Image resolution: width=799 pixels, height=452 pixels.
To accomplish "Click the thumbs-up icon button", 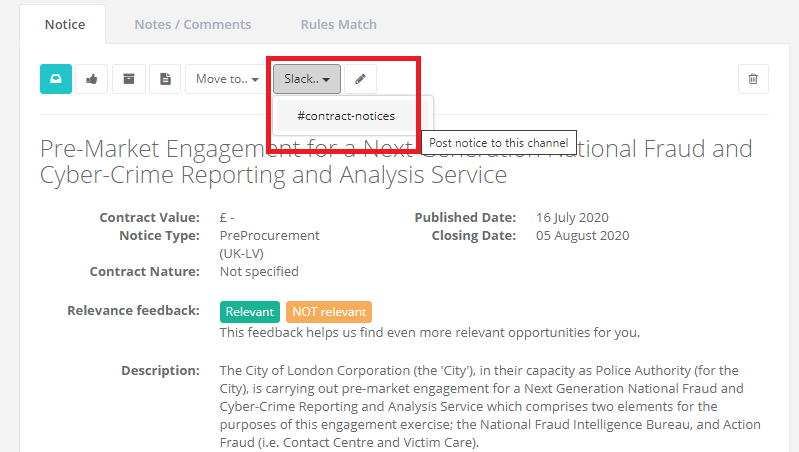I will coord(92,79).
